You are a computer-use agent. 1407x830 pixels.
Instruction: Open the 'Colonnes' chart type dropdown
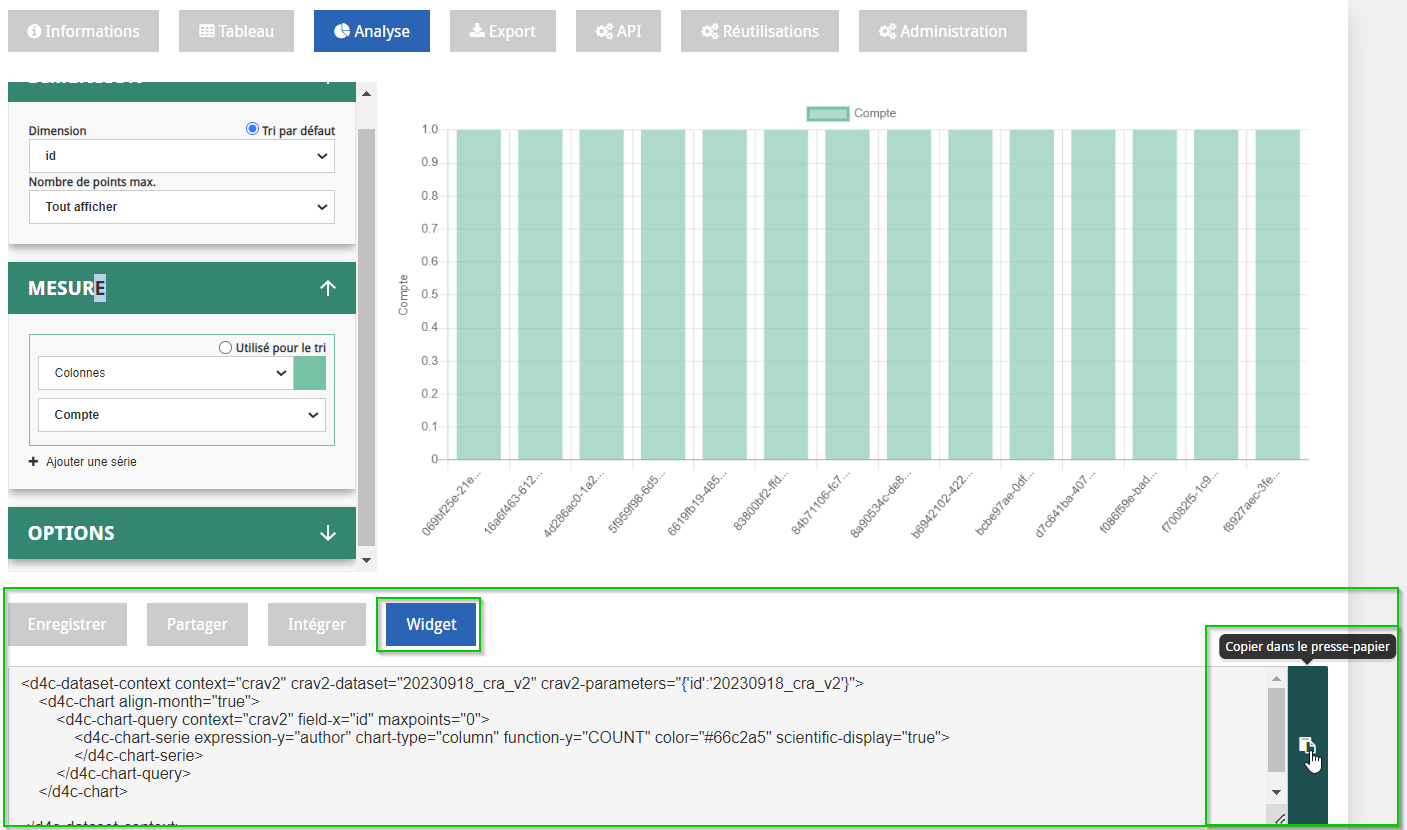tap(166, 373)
